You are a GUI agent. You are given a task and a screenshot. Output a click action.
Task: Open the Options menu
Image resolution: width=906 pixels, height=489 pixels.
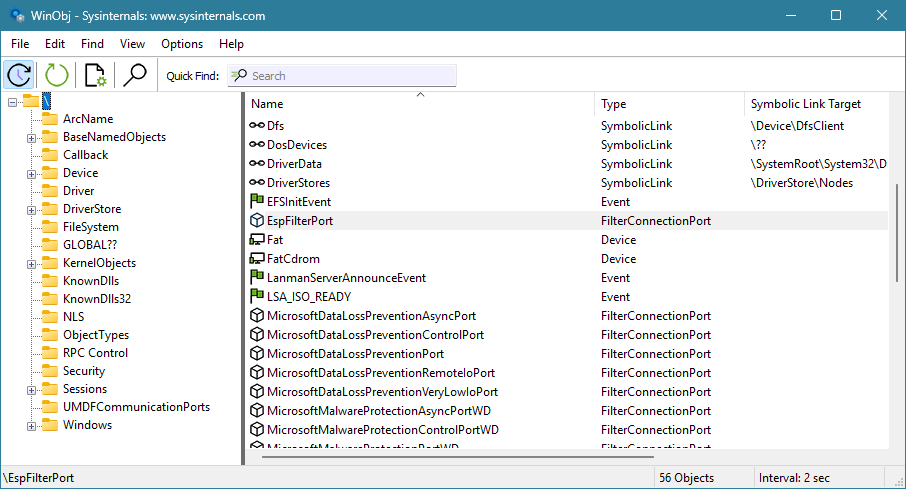point(182,44)
